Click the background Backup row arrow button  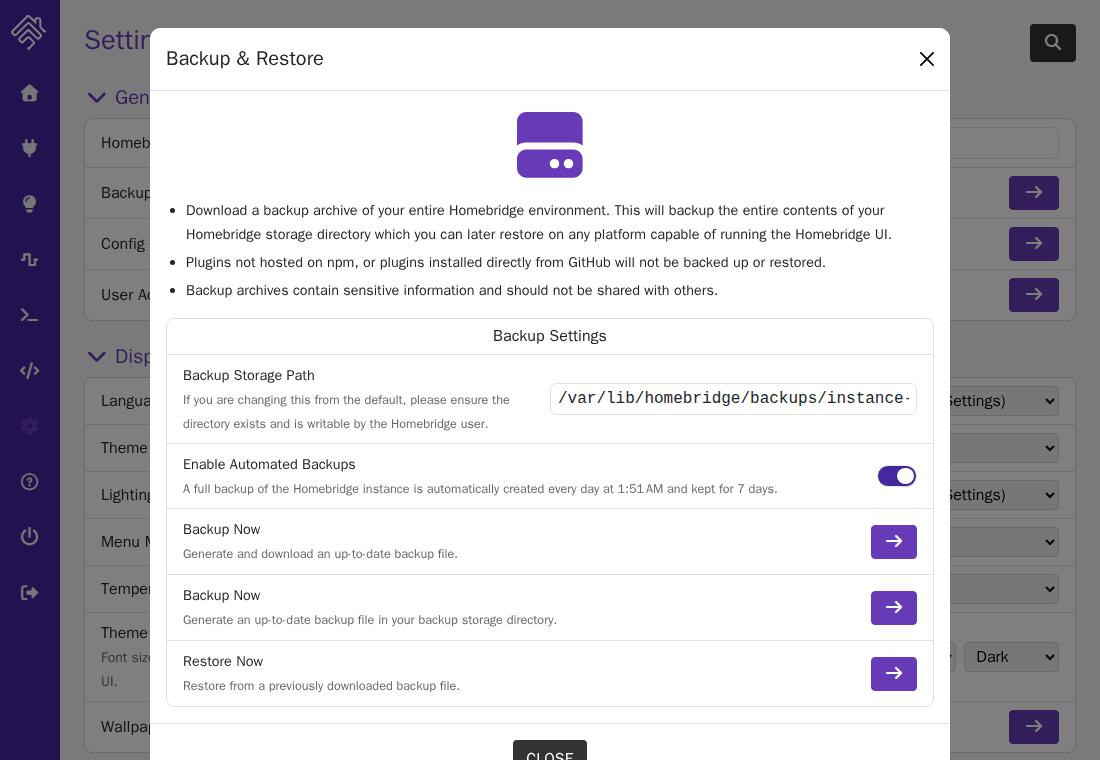click(x=1033, y=193)
